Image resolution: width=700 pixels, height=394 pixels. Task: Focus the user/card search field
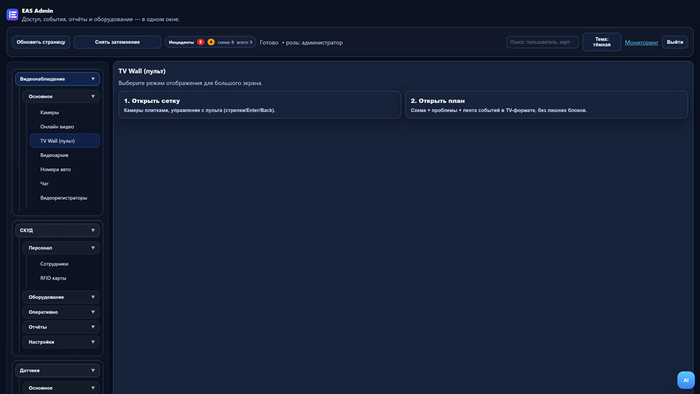point(542,42)
